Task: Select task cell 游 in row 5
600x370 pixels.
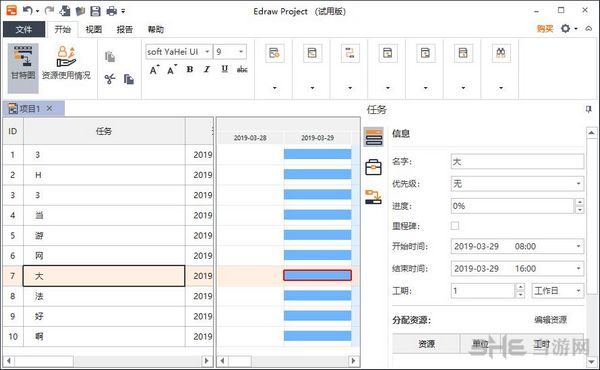Action: pyautogui.click(x=104, y=236)
